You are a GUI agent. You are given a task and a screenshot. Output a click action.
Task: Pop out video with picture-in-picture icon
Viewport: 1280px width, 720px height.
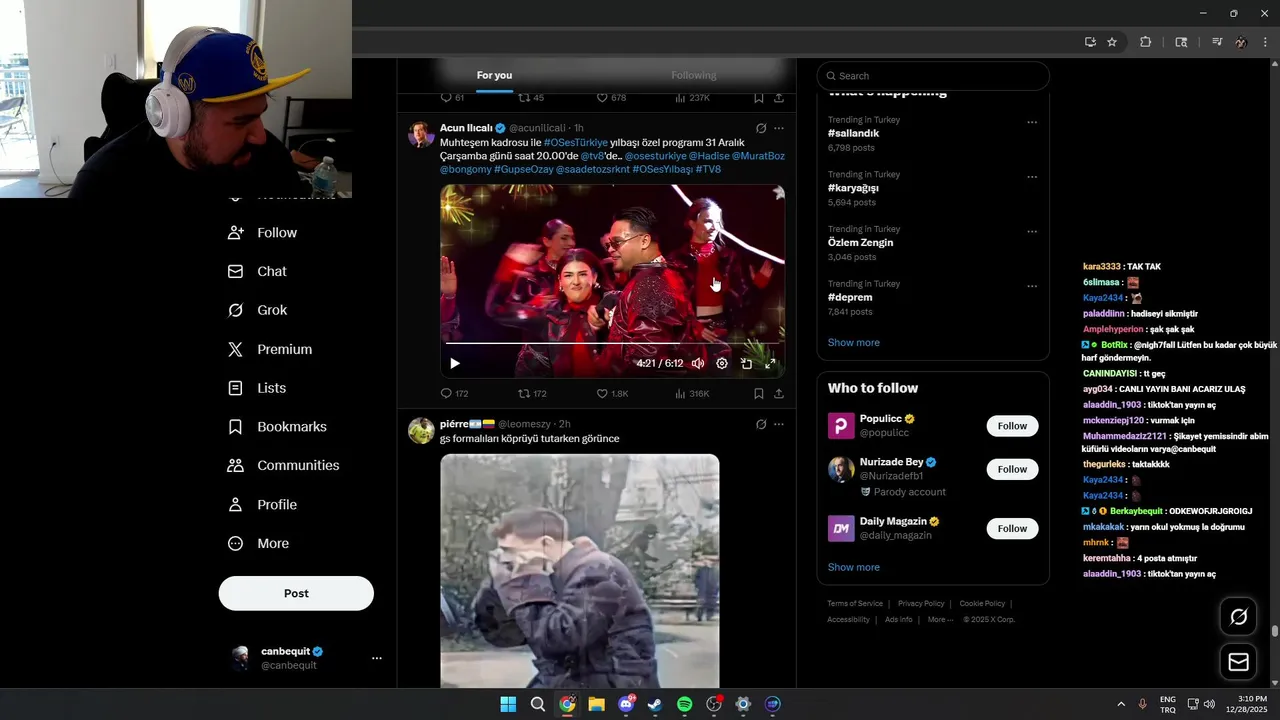[746, 364]
